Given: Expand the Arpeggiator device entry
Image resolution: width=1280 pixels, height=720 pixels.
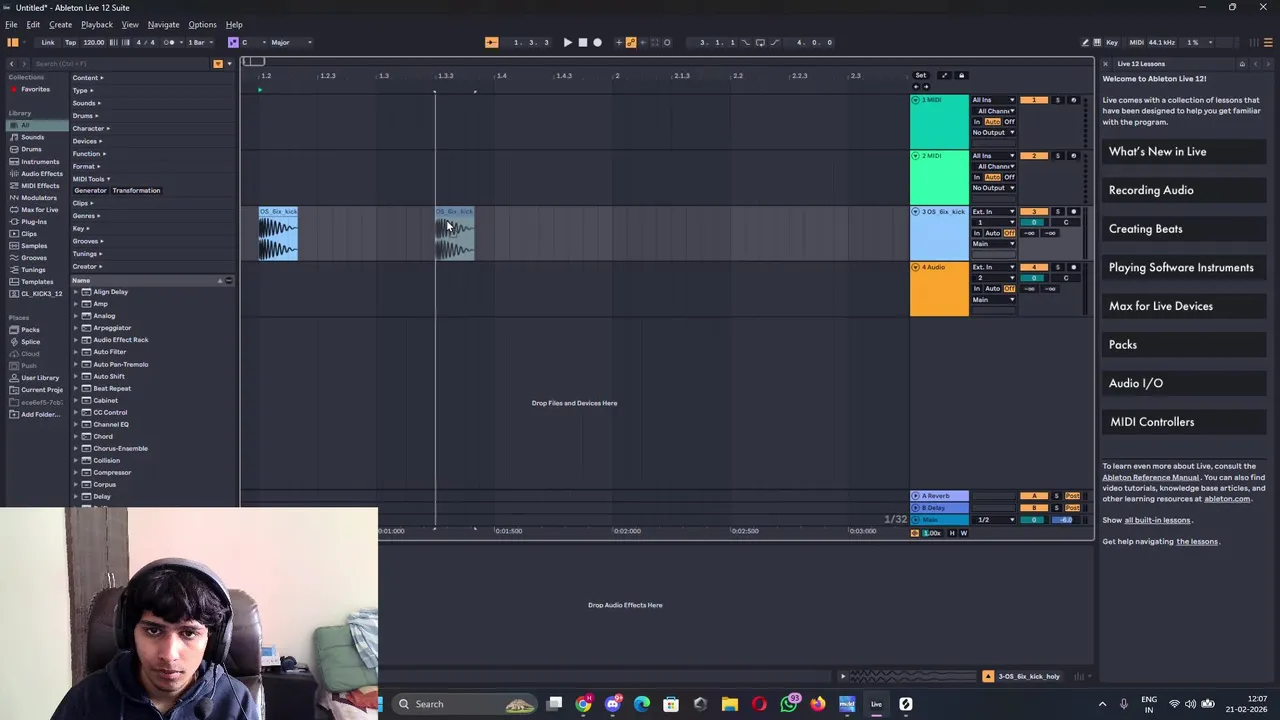Looking at the screenshot, I should 76,328.
